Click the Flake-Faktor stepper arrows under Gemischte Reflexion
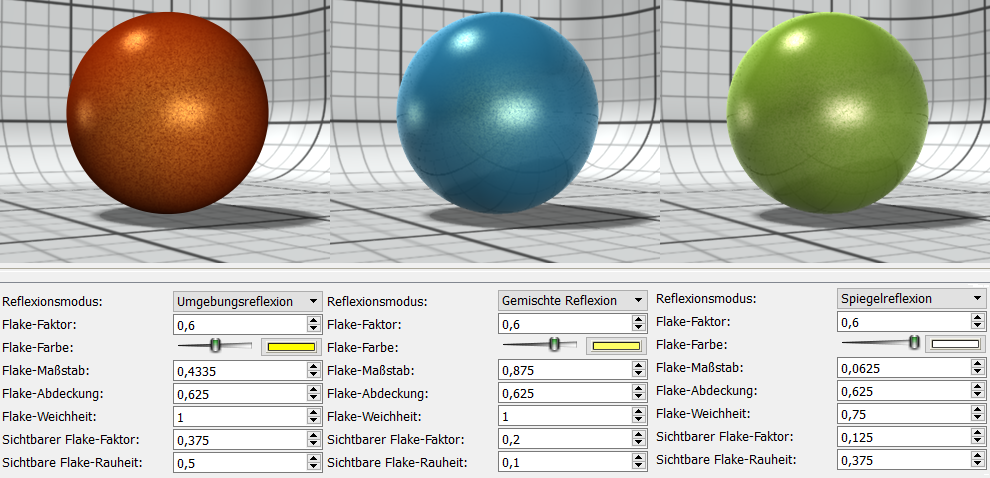 coord(639,324)
